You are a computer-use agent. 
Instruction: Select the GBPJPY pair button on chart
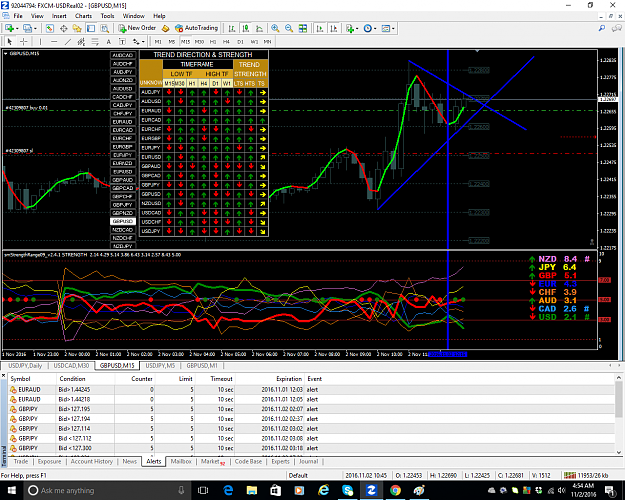[x=123, y=205]
